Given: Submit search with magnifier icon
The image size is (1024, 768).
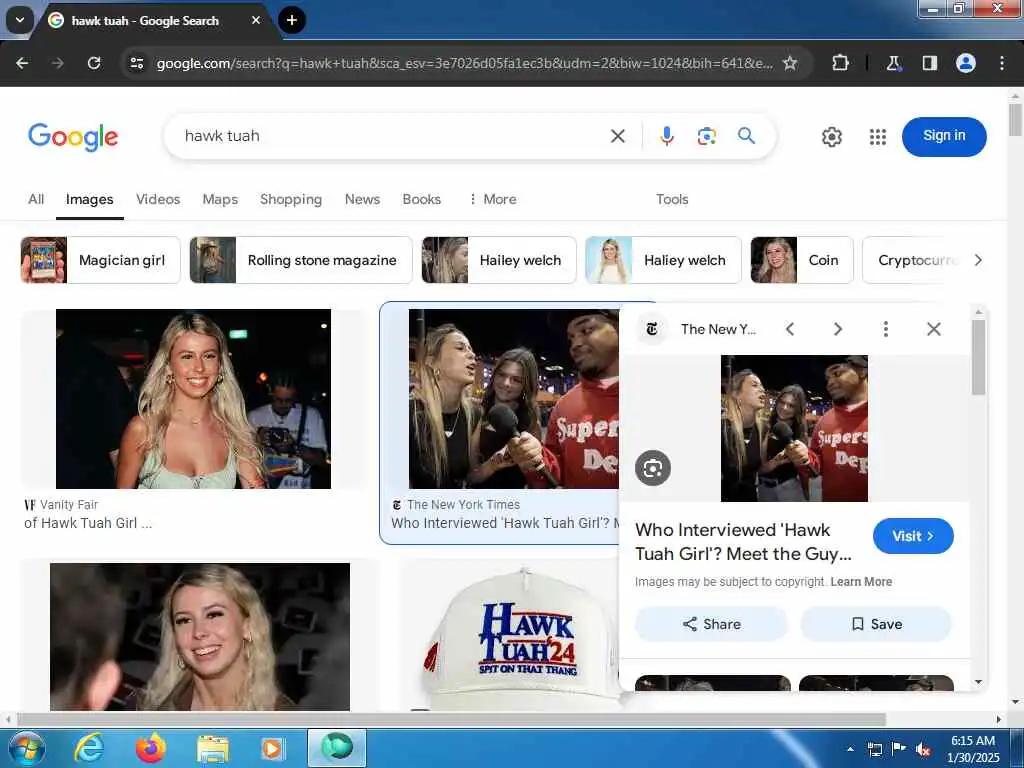Looking at the screenshot, I should [746, 136].
